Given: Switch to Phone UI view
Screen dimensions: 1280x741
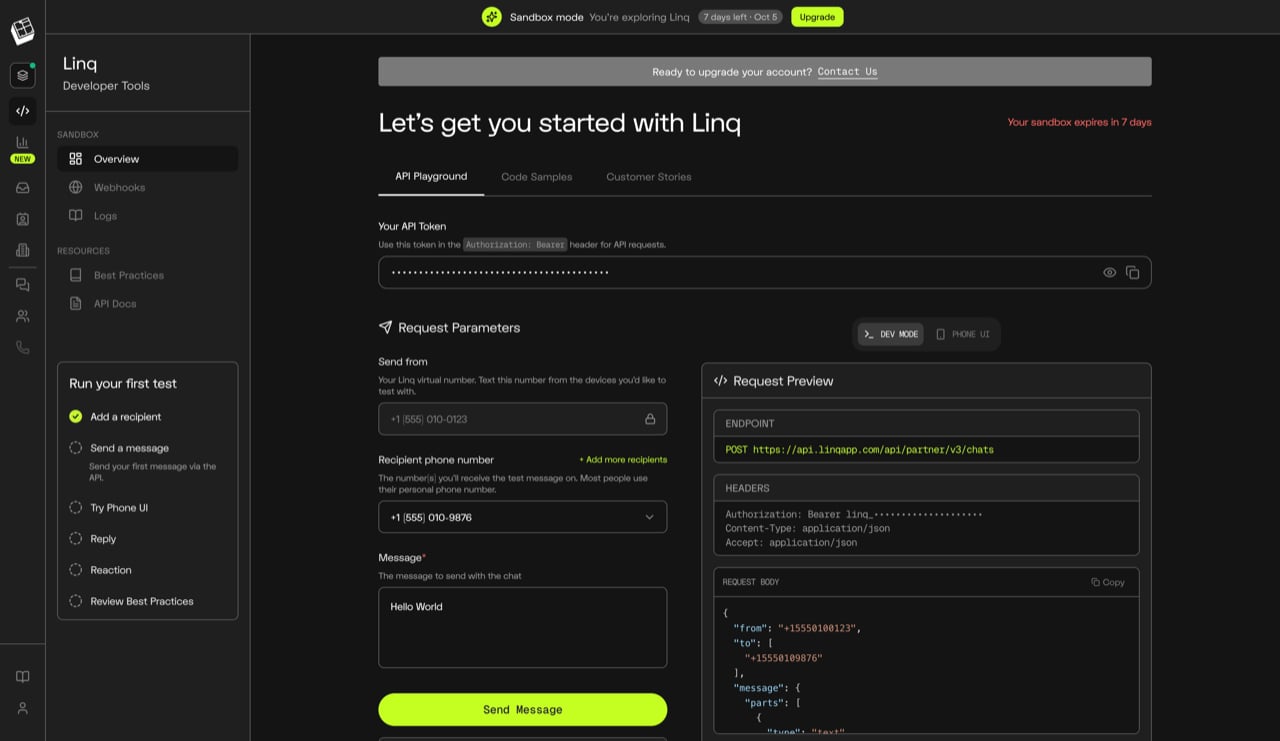Looking at the screenshot, I should pos(963,334).
